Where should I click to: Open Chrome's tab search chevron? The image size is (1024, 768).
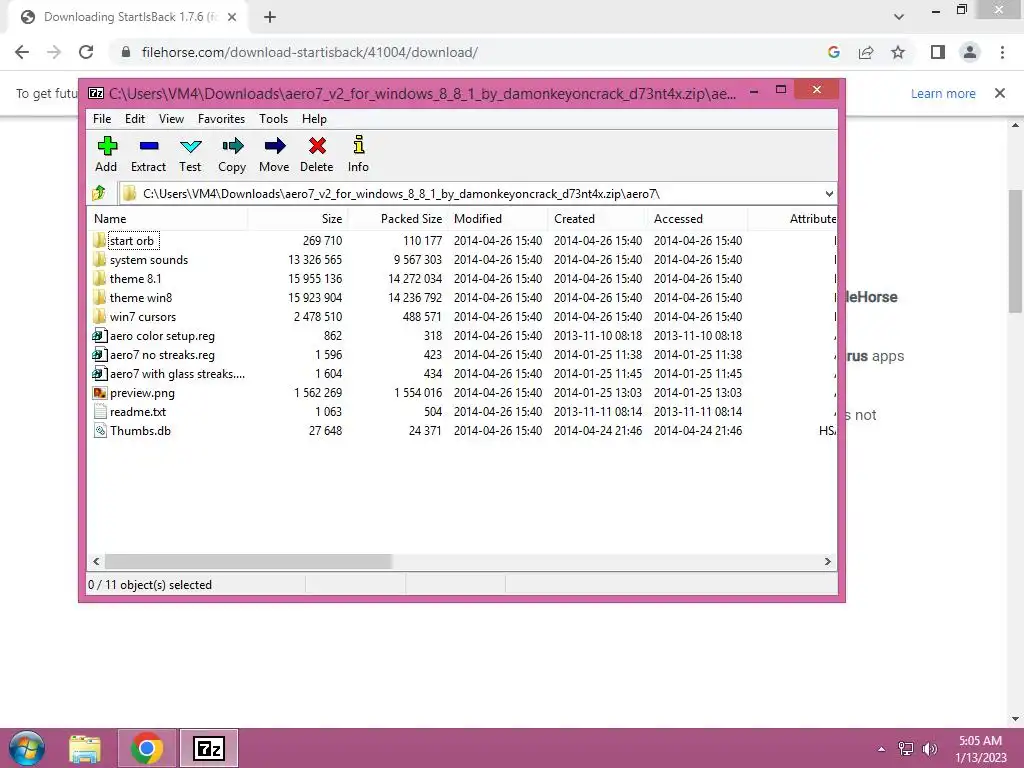tap(899, 16)
